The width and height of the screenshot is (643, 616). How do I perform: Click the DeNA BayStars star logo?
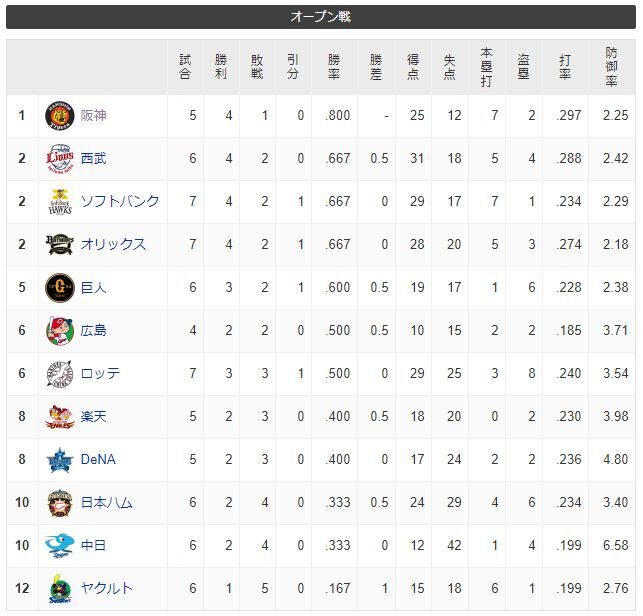(60, 460)
